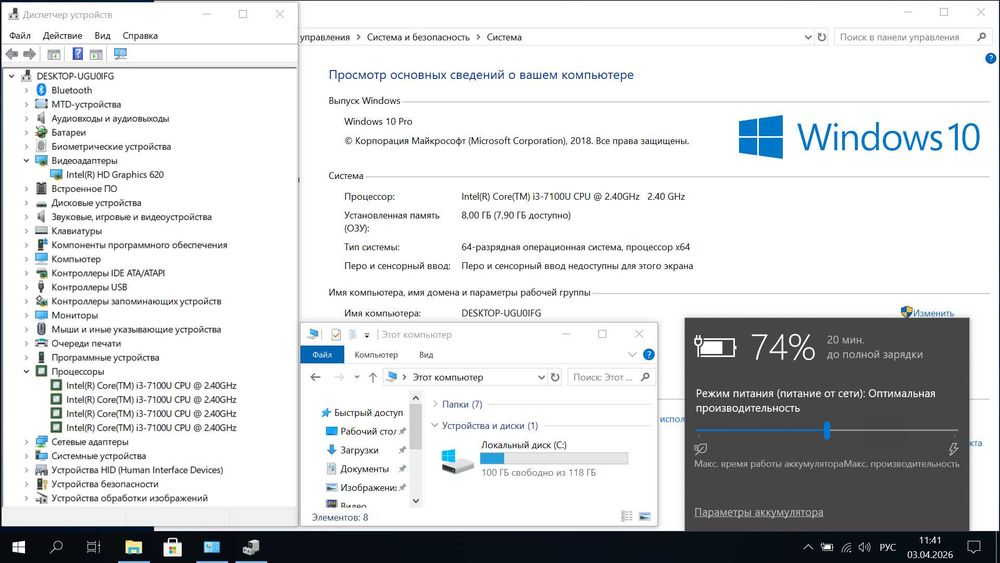Click the Refresh icon in Control Panel address bar
Viewport: 1000px width, 563px height.
click(821, 37)
